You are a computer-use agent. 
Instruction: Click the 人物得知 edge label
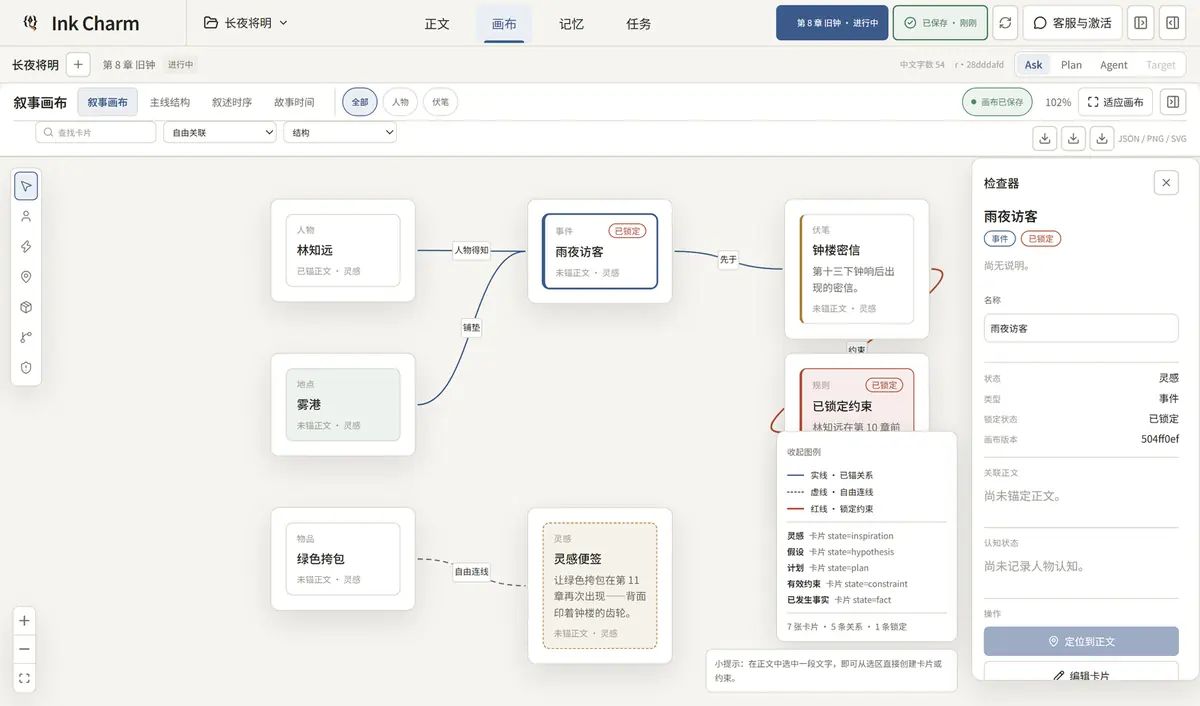tap(471, 250)
